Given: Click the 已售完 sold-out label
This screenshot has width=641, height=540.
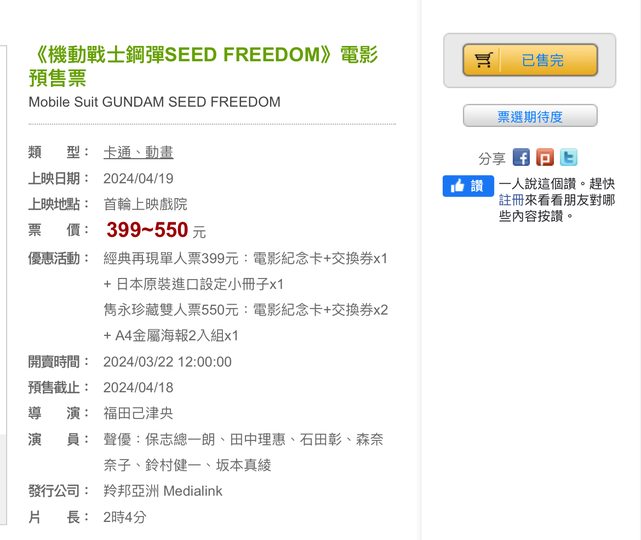Looking at the screenshot, I should (x=543, y=61).
